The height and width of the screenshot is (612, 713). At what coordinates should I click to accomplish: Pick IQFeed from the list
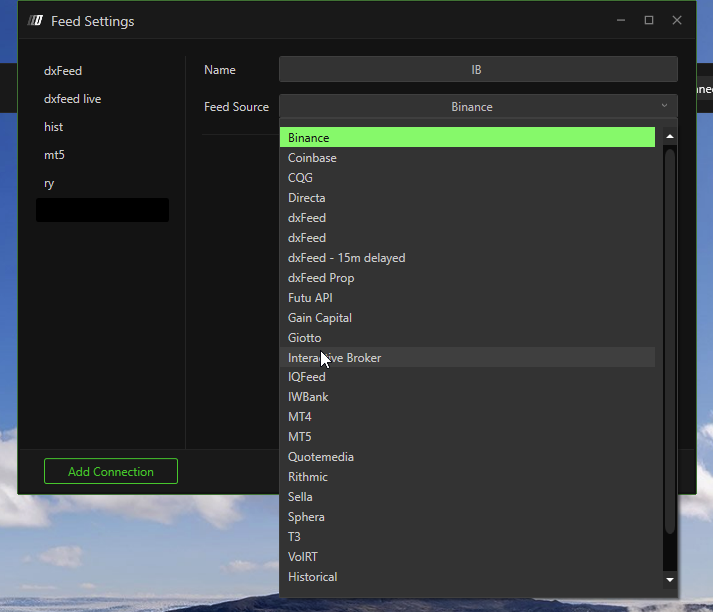point(306,377)
